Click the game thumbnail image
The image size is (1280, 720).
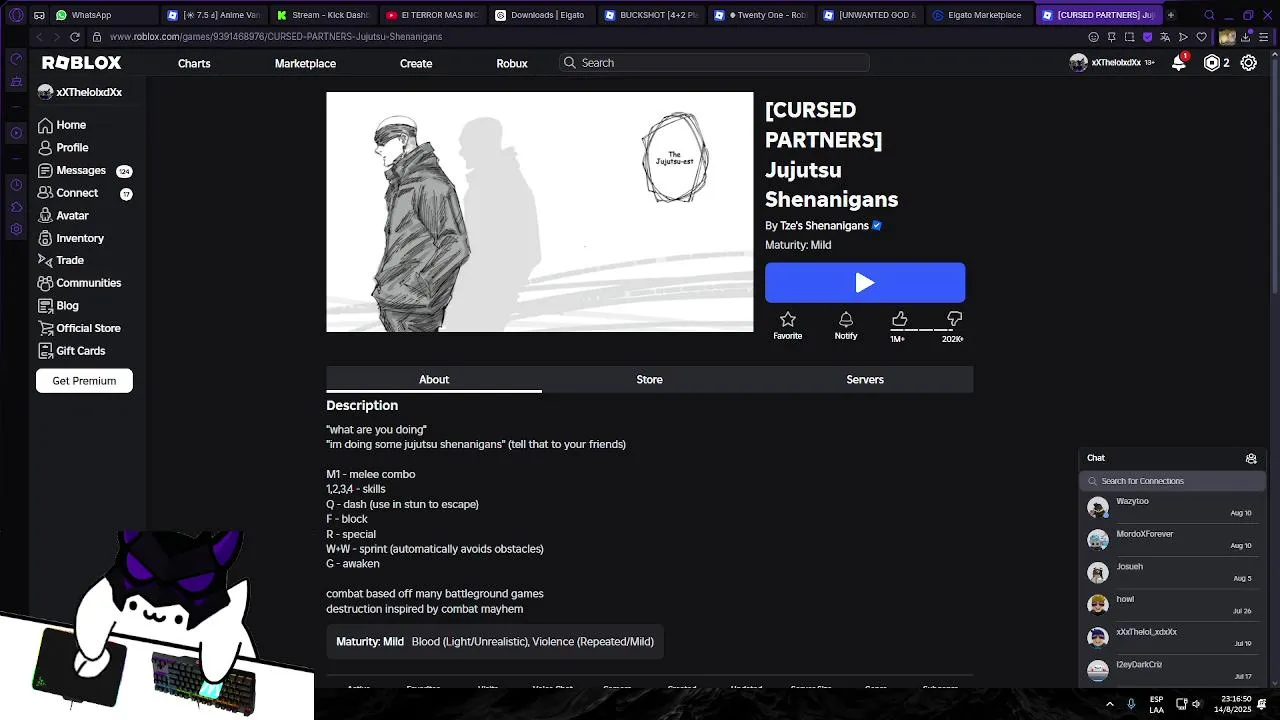(540, 212)
